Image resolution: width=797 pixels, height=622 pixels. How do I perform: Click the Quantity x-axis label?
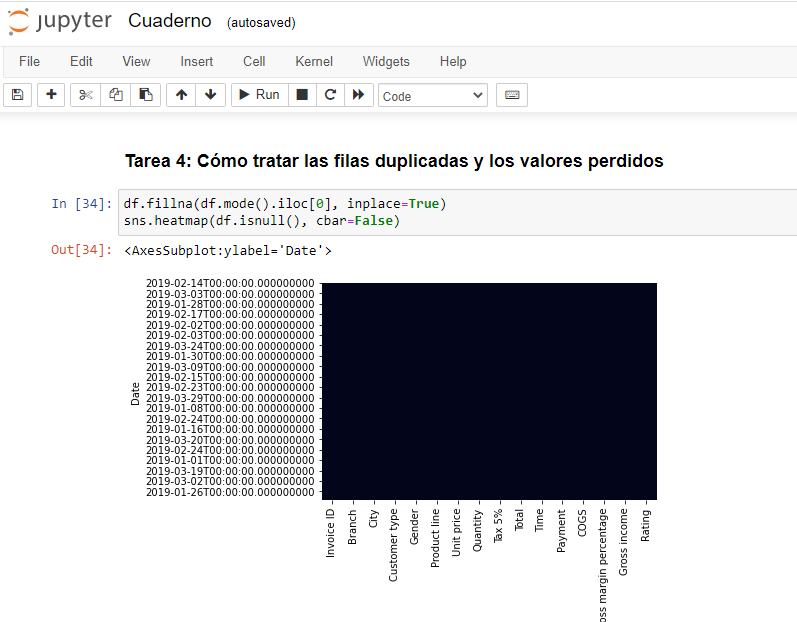(477, 531)
